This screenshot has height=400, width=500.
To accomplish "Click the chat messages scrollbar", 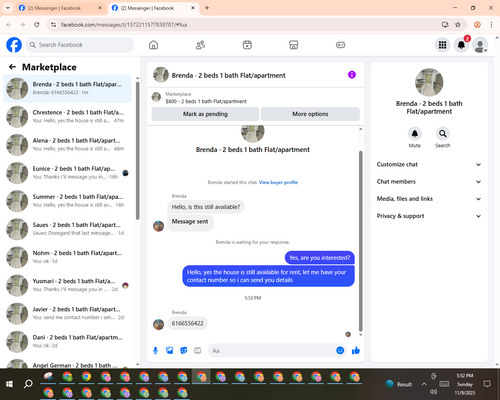I will click(x=360, y=241).
